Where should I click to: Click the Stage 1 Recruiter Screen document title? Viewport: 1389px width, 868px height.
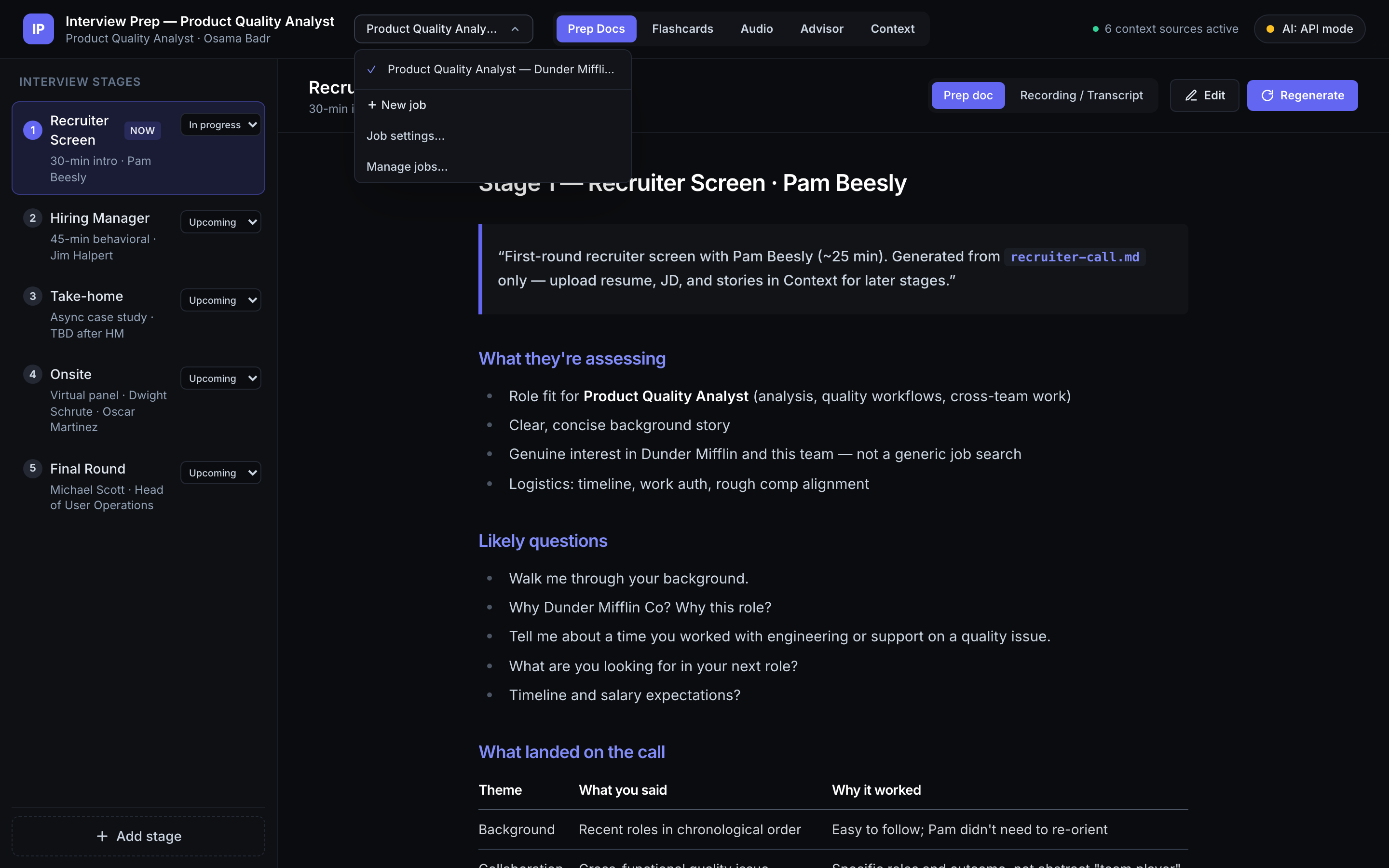point(692,183)
